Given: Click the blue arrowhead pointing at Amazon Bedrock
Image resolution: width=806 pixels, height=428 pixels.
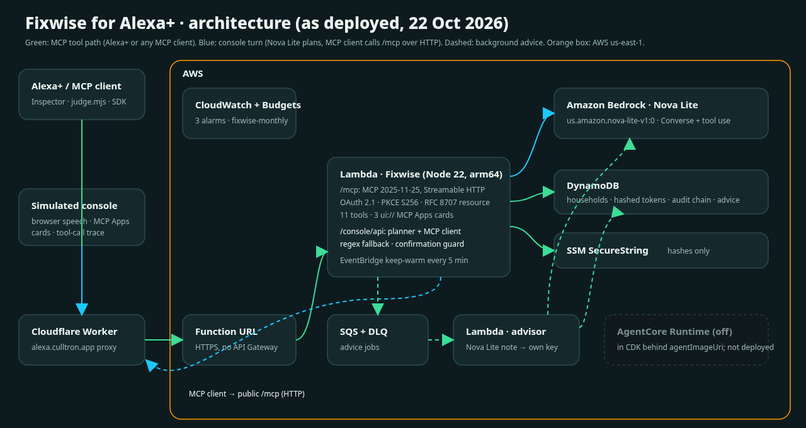Looking at the screenshot, I should 548,113.
